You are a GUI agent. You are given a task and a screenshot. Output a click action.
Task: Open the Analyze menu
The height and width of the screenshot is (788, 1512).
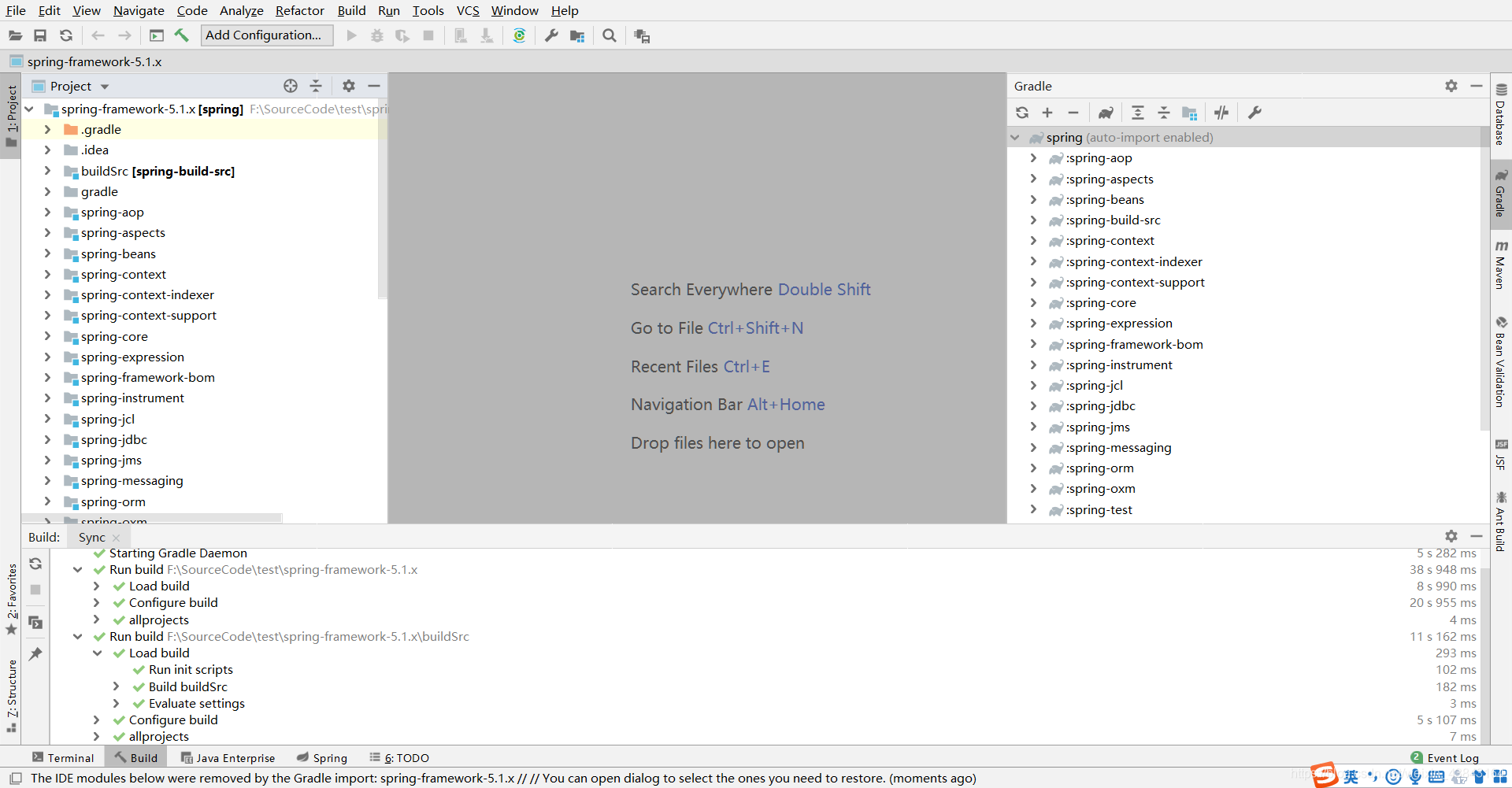(x=241, y=10)
